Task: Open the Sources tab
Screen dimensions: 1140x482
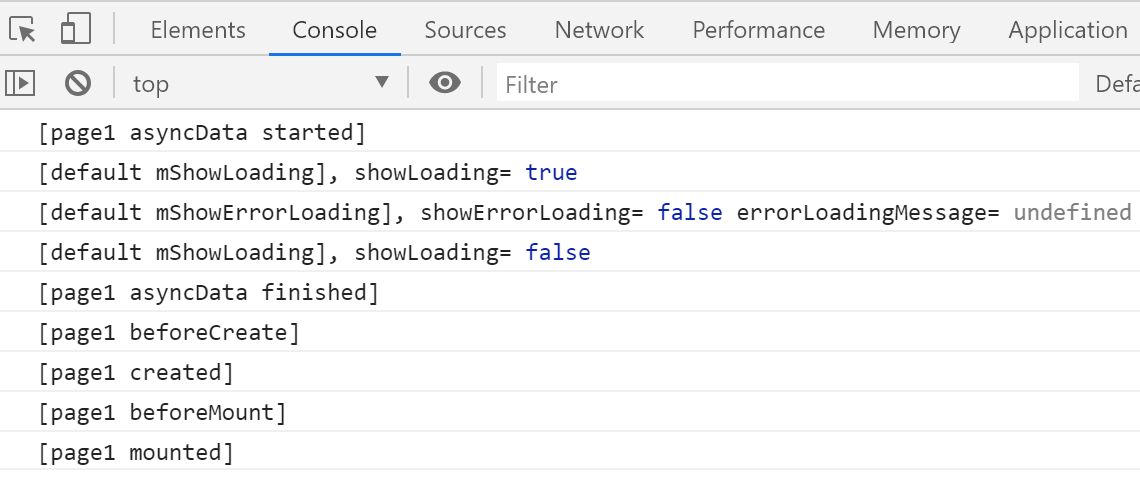Action: 465,30
